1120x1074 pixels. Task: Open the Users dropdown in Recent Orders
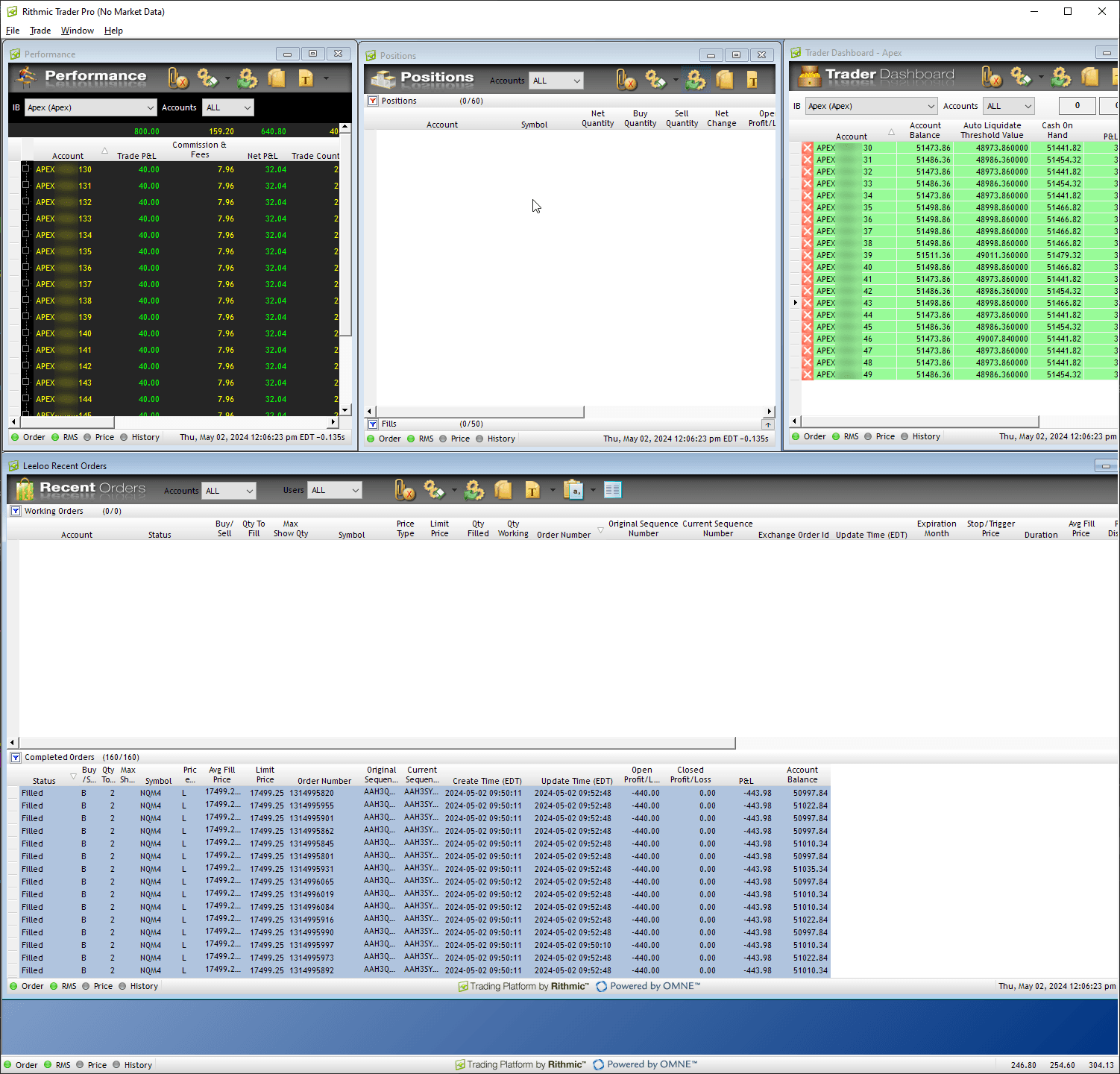pyautogui.click(x=336, y=490)
